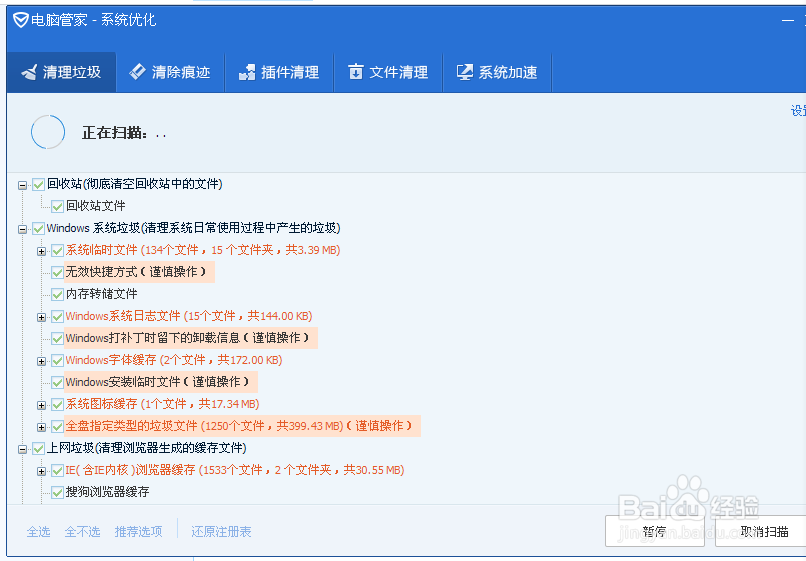
Task: Uncheck the 回收站 group checkbox
Action: click(39, 185)
